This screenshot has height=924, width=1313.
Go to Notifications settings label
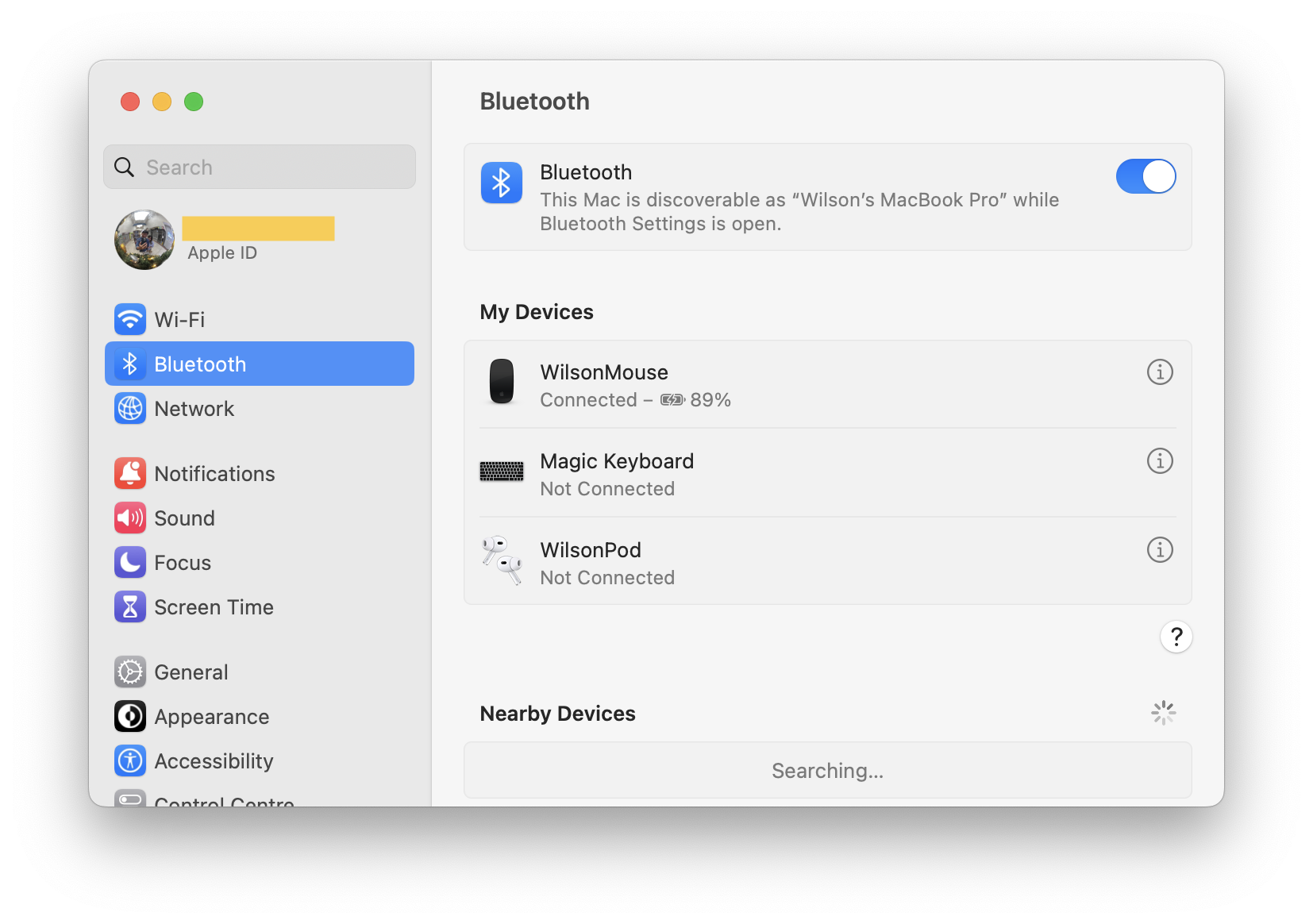[214, 474]
